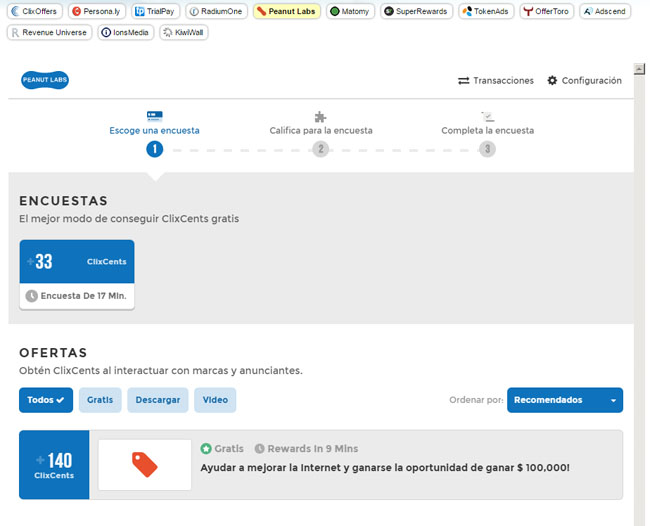Click the checklist icon above Completa la encuesta
Screen dimensions: 650x526
pos(488,116)
